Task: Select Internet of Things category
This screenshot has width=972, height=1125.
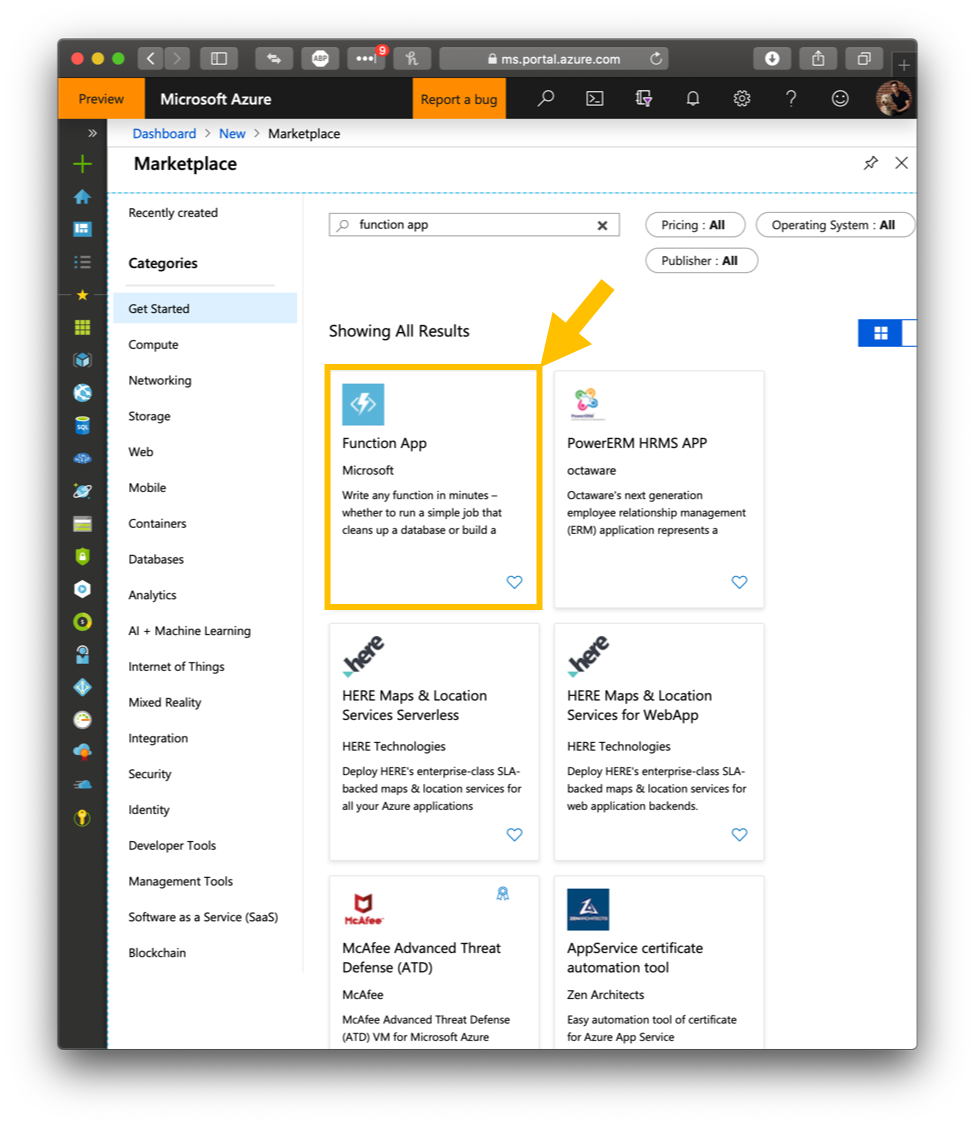Action: coord(176,667)
